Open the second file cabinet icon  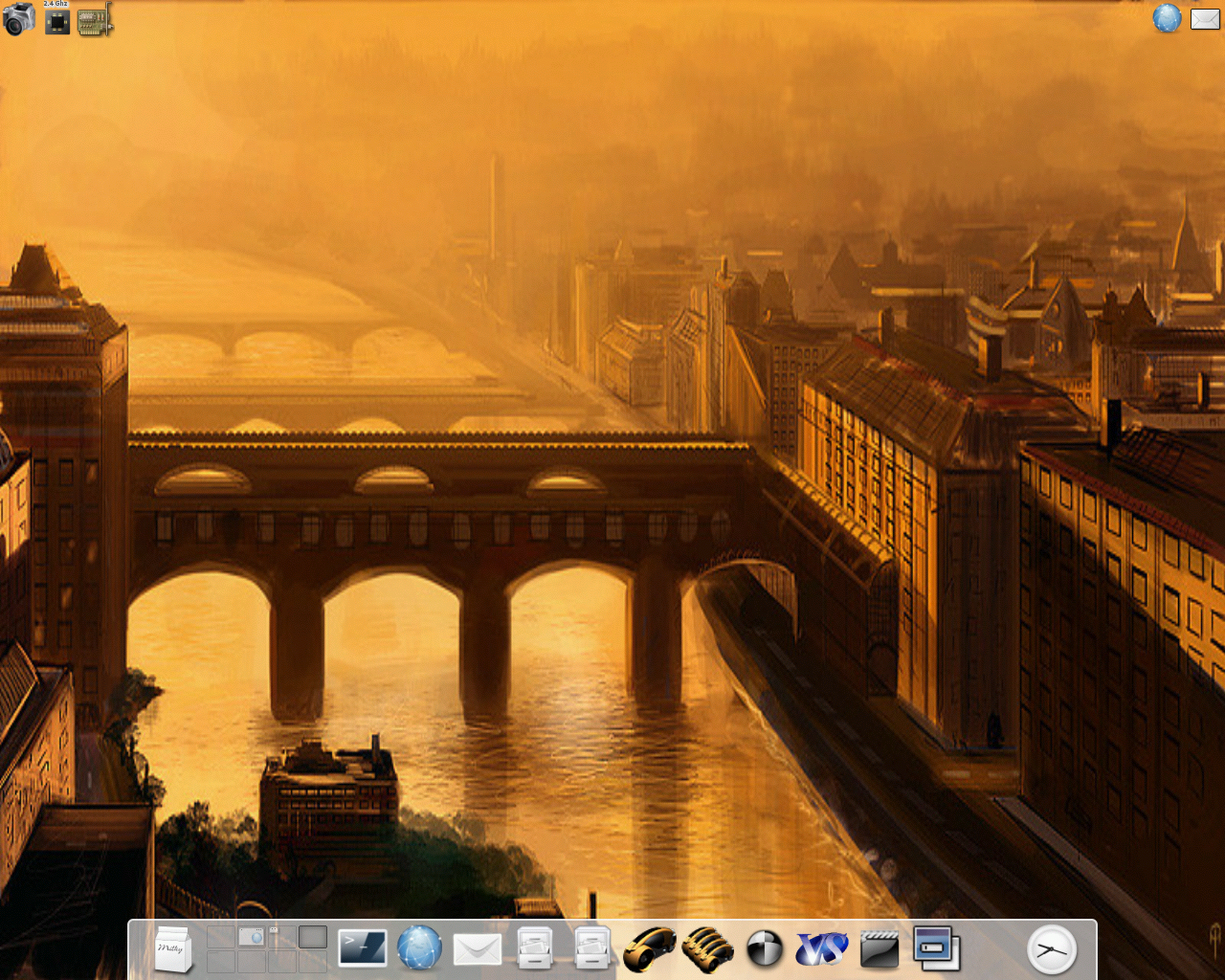click(x=591, y=948)
